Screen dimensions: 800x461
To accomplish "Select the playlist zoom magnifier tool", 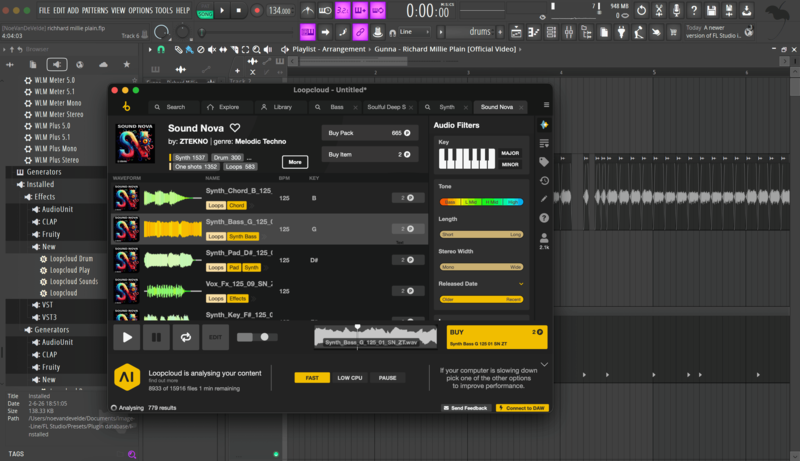I will click(x=257, y=49).
